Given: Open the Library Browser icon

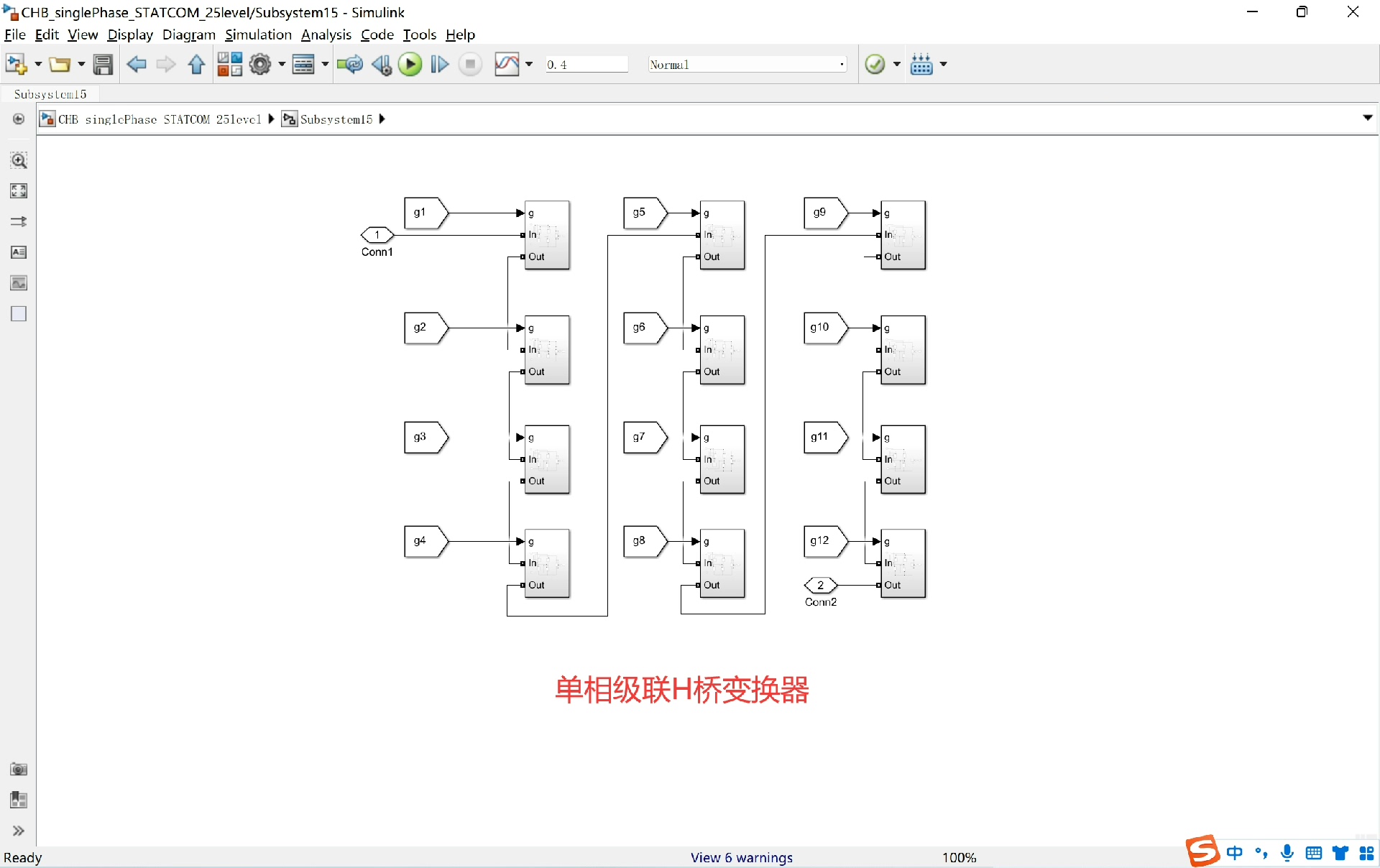Looking at the screenshot, I should [x=229, y=65].
